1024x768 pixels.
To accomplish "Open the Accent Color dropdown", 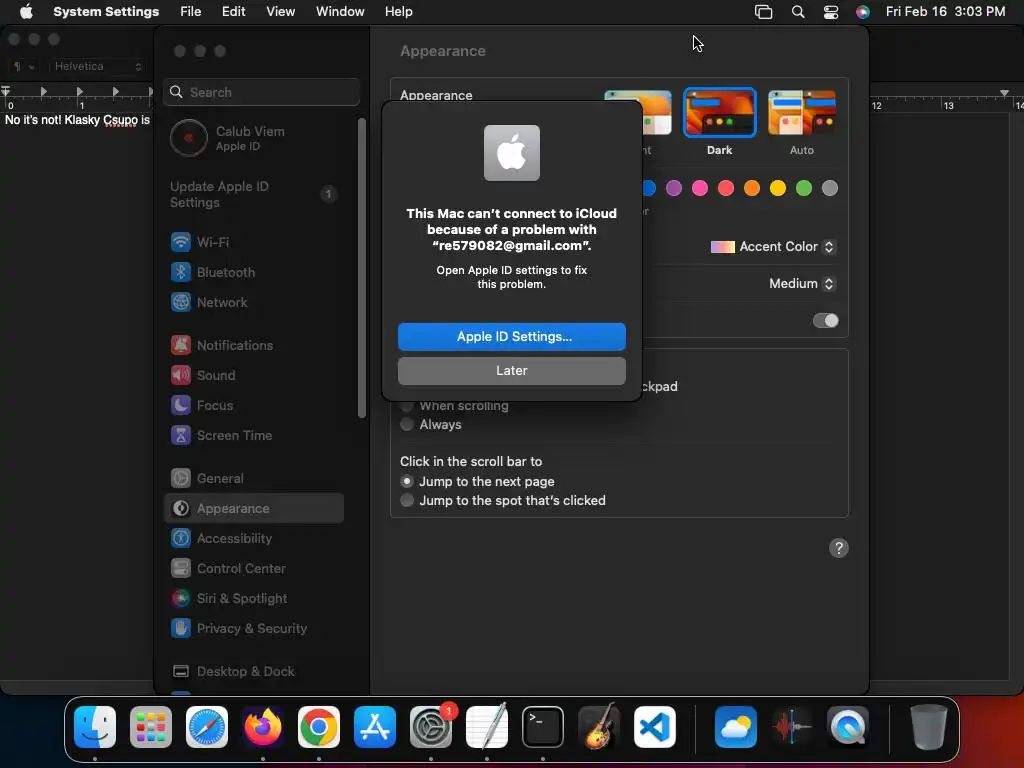I will tap(773, 247).
